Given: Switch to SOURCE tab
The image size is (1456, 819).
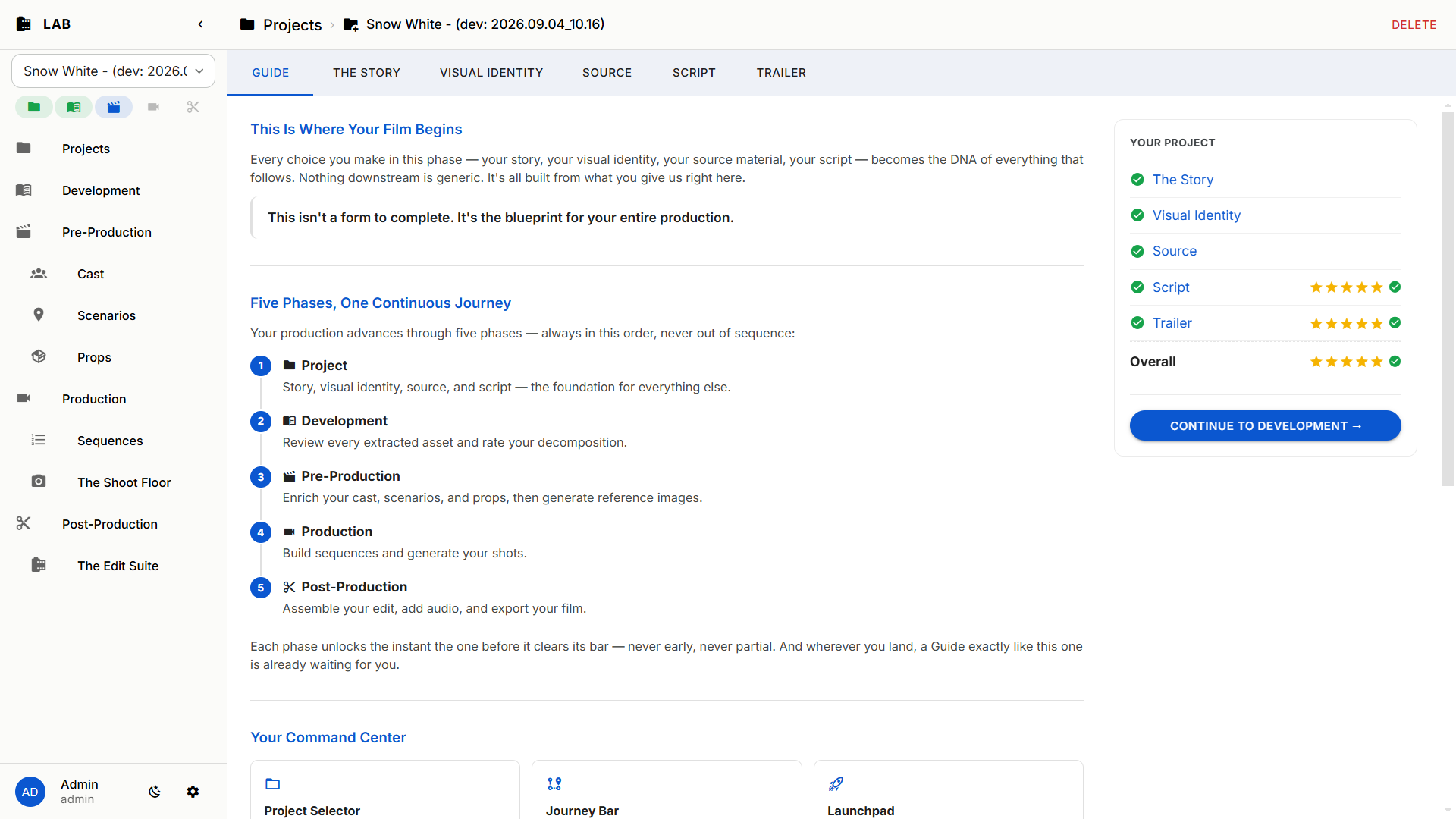Looking at the screenshot, I should click(607, 73).
